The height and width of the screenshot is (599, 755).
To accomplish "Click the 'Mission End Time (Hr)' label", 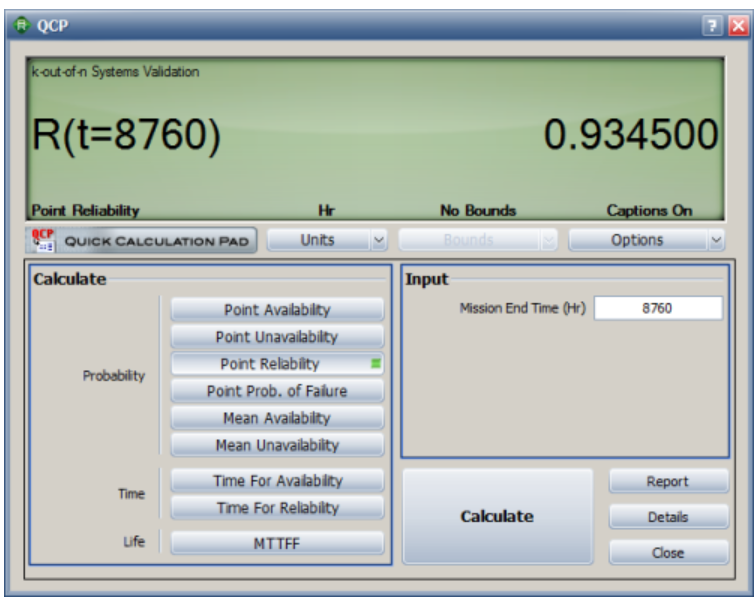I will (522, 308).
